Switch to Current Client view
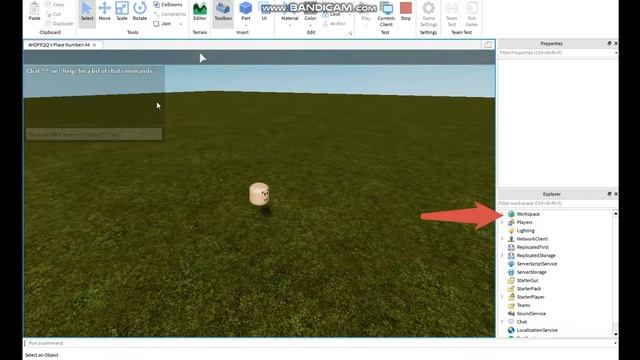Screen dimensions: 640x360 [x=386, y=13]
